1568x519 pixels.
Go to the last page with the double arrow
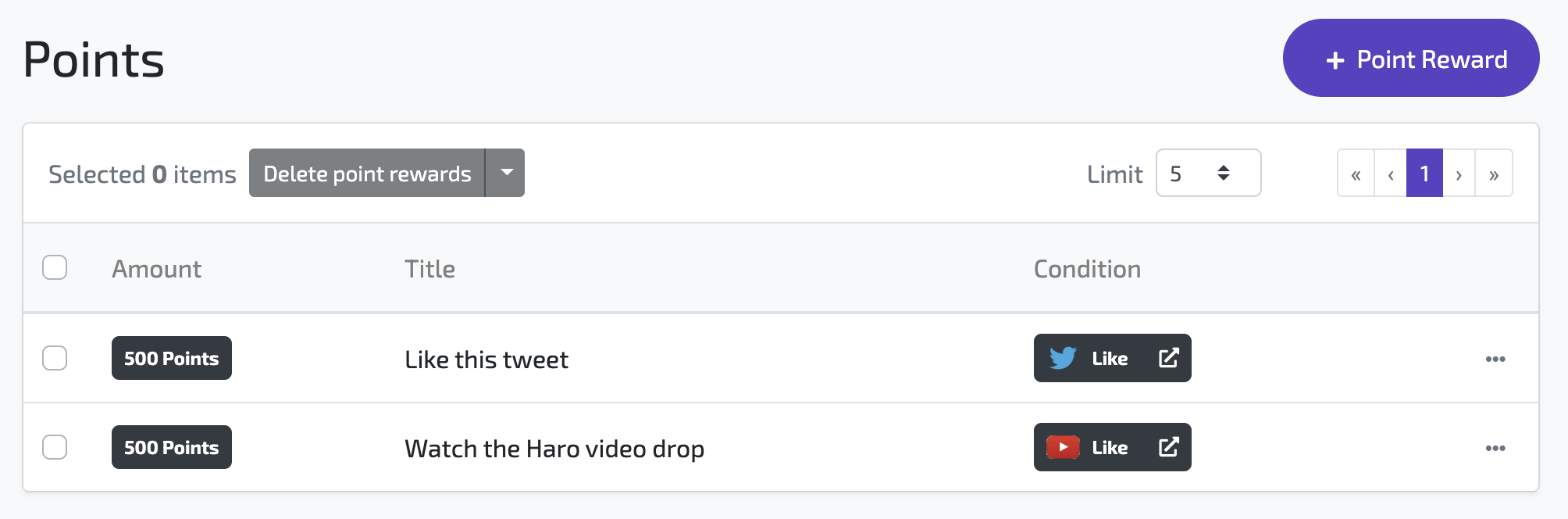pyautogui.click(x=1494, y=174)
